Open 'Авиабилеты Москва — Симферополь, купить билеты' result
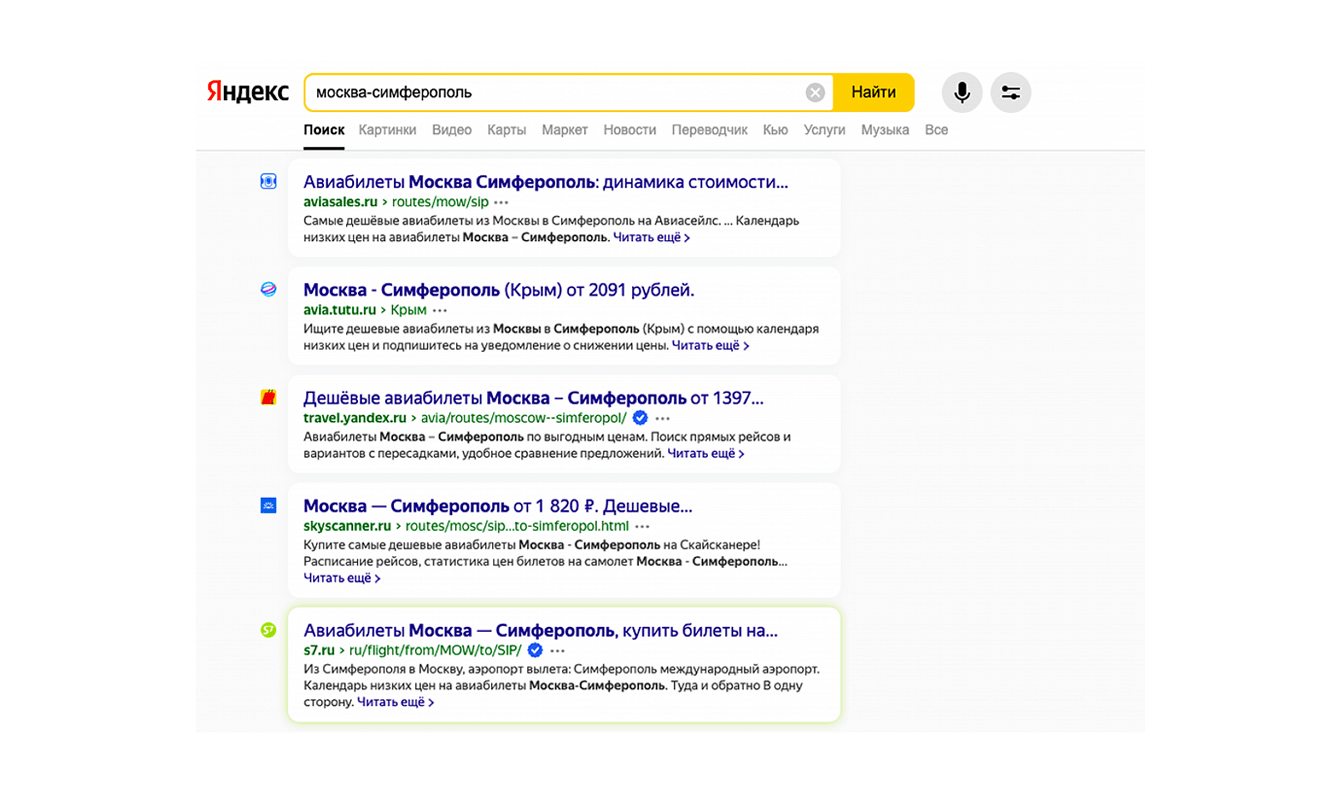Viewport: 1340px width, 800px height. [x=541, y=631]
